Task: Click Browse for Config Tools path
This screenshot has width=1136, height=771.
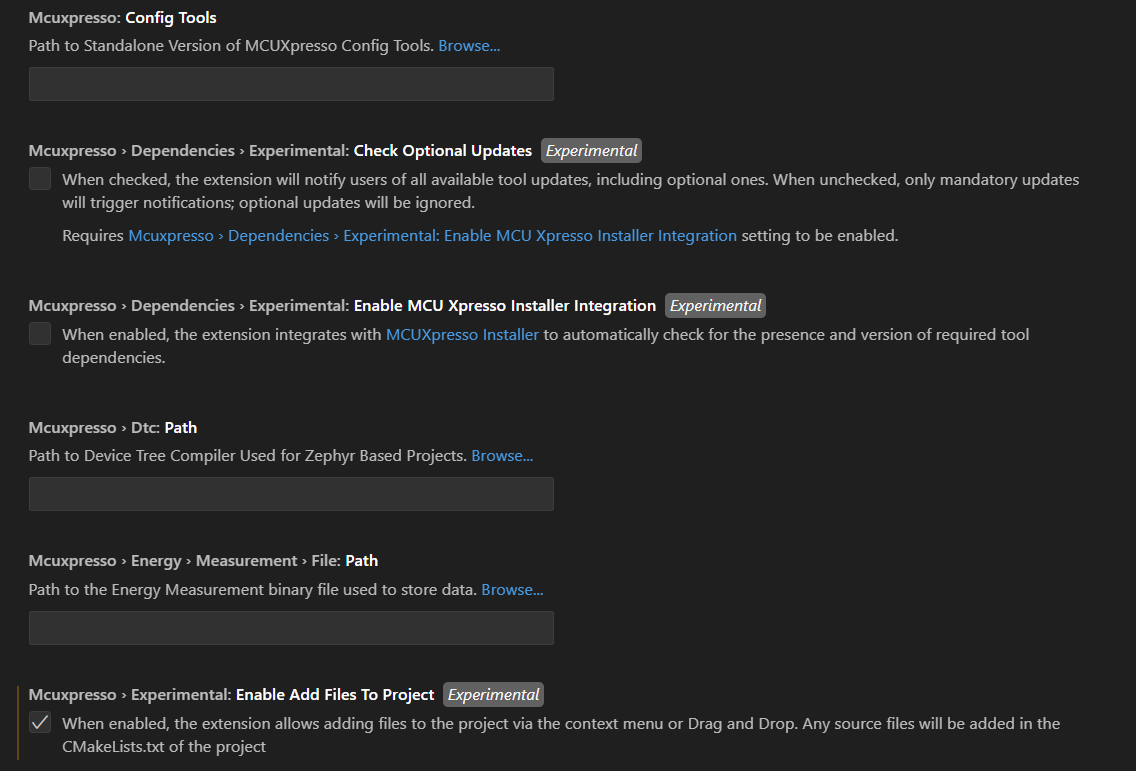Action: click(x=468, y=45)
